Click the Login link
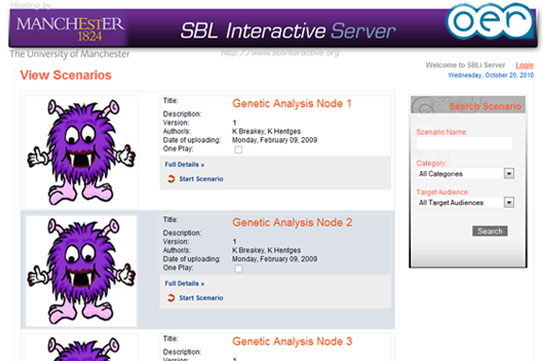This screenshot has height=361, width=548. pyautogui.click(x=525, y=65)
